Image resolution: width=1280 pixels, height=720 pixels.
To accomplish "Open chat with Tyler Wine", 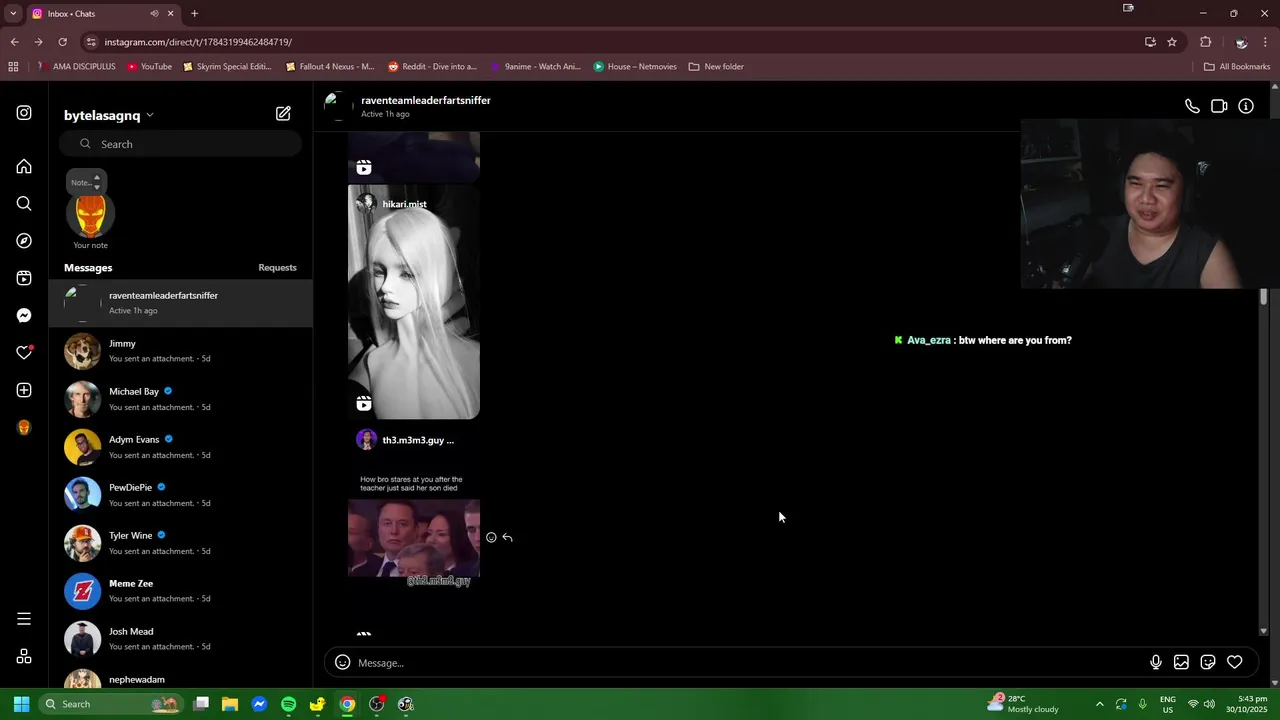I will (181, 543).
